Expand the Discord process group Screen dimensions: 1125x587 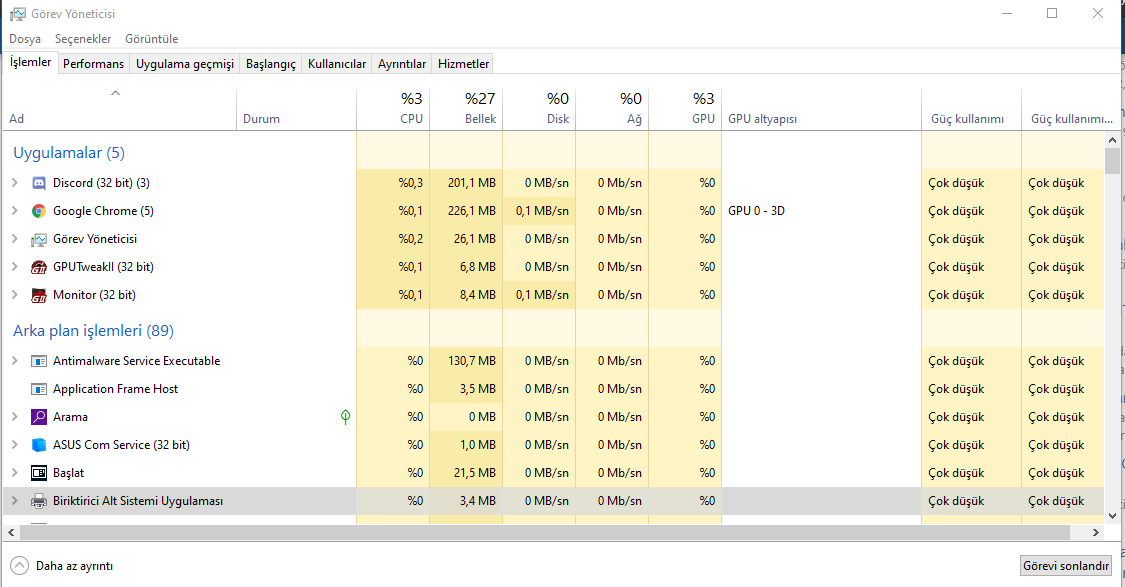tap(14, 183)
